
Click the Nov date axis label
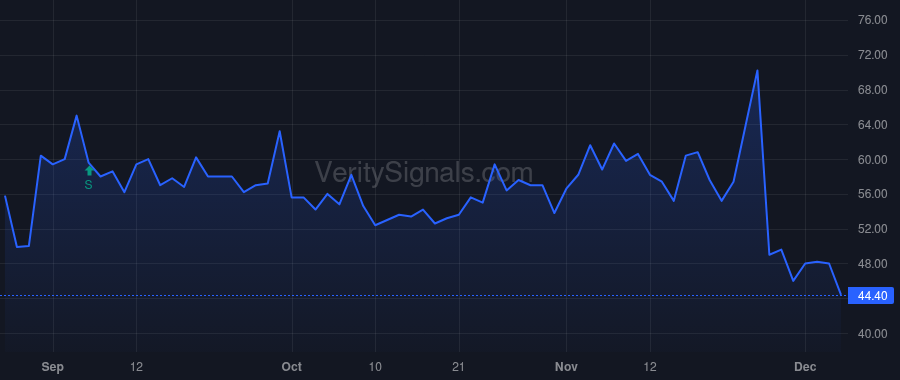click(x=567, y=367)
